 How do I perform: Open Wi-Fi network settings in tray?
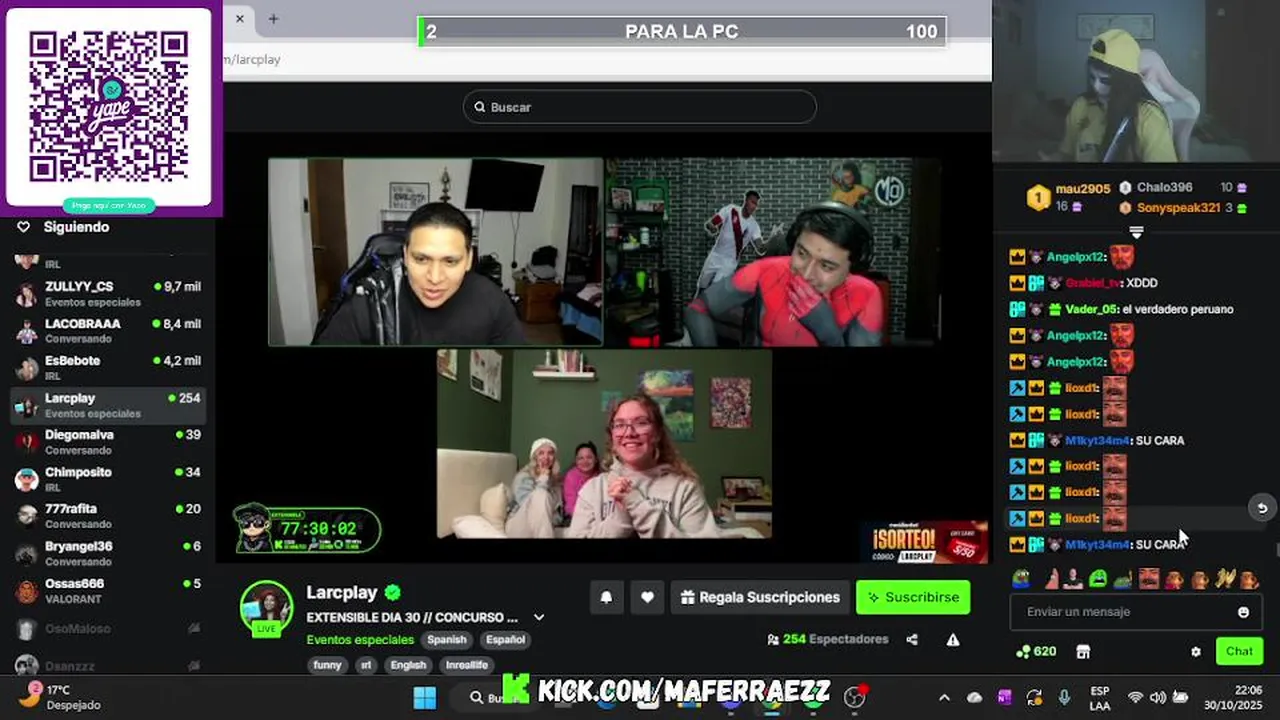click(x=1135, y=697)
